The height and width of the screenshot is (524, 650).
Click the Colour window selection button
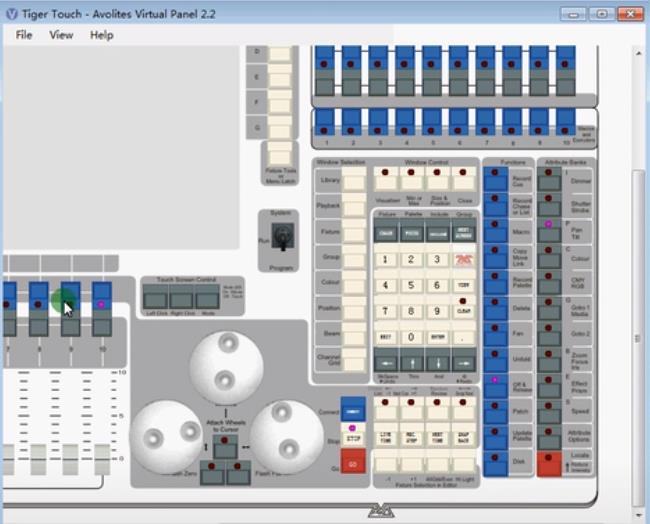coord(354,282)
